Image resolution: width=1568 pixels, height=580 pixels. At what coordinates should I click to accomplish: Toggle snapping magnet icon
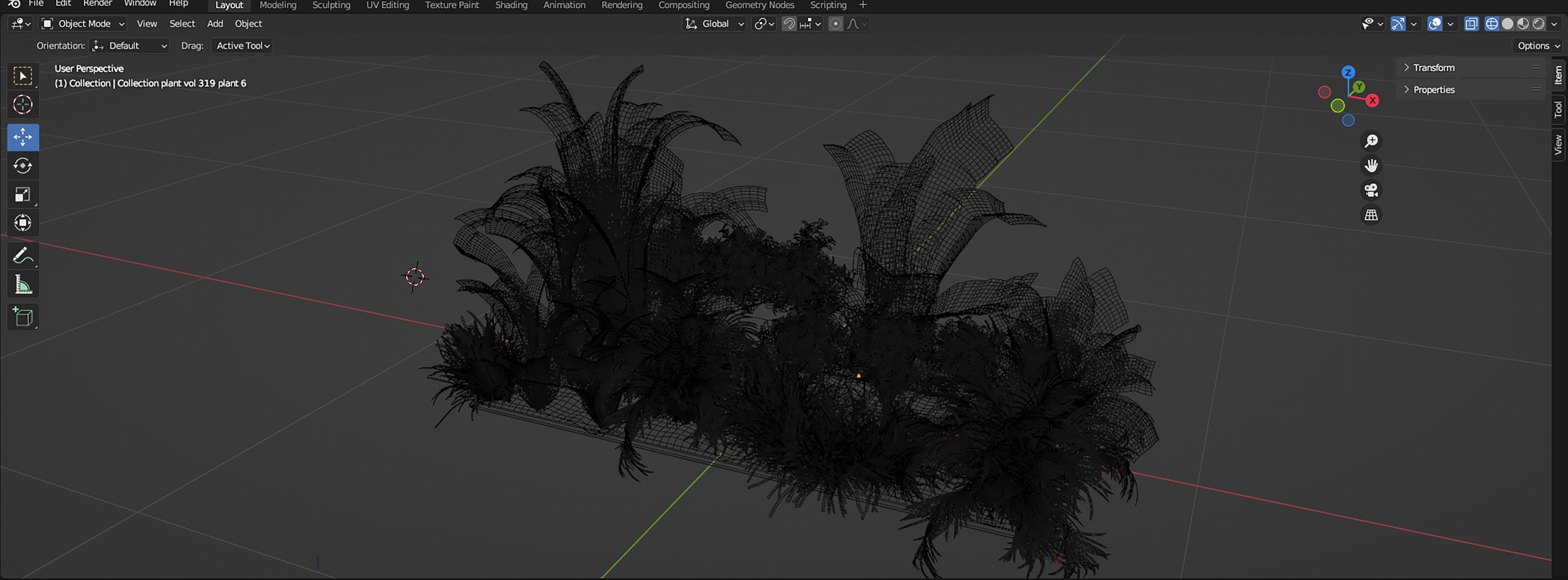pyautogui.click(x=789, y=24)
